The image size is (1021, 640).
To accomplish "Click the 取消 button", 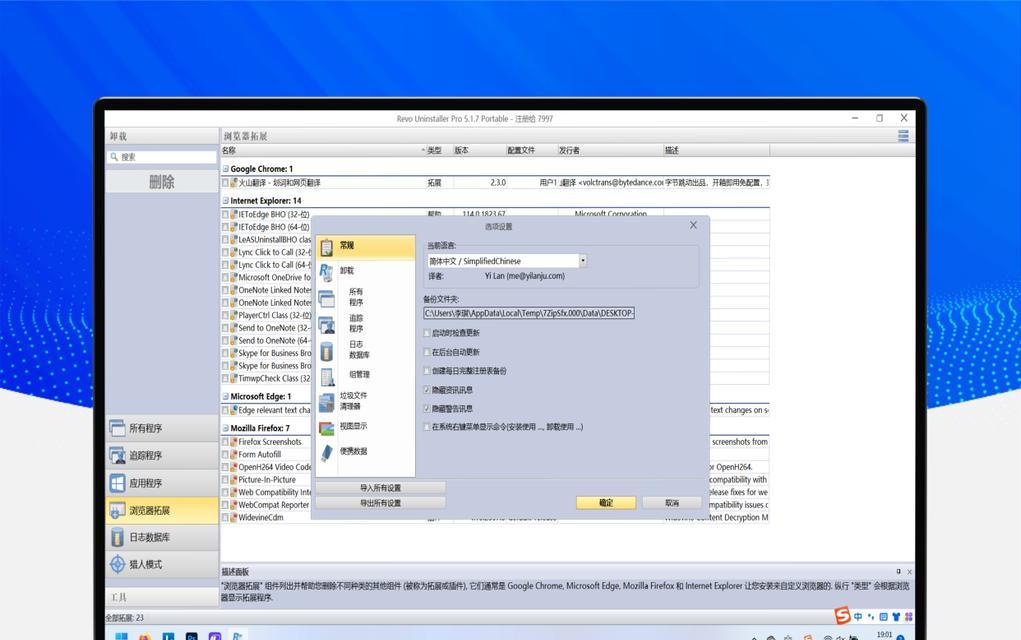I will click(x=672, y=503).
